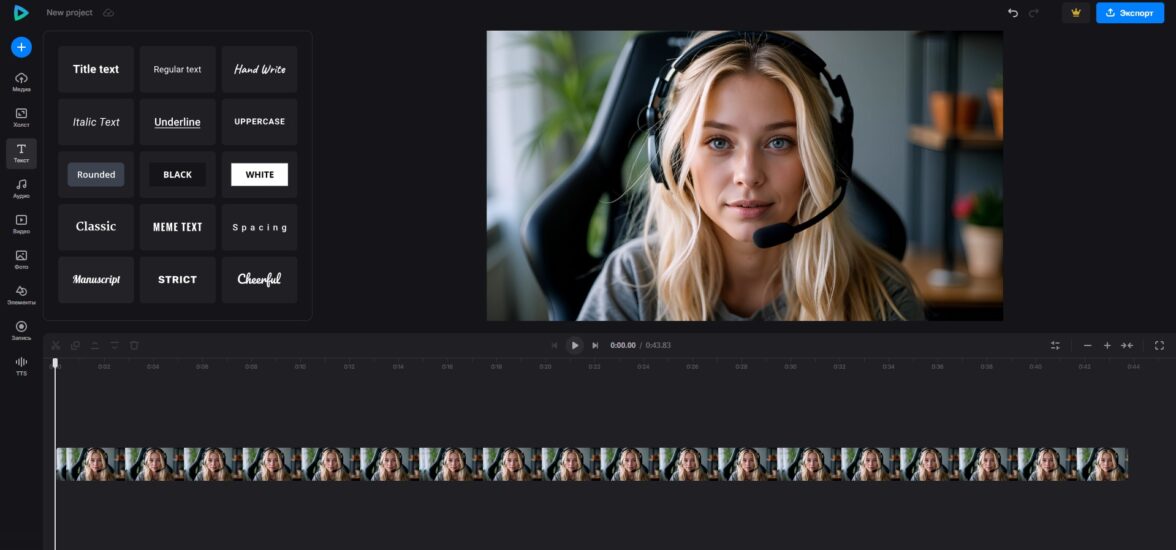This screenshot has height=550, width=1176.
Task: Open the Холст canvas settings
Action: tap(21, 117)
